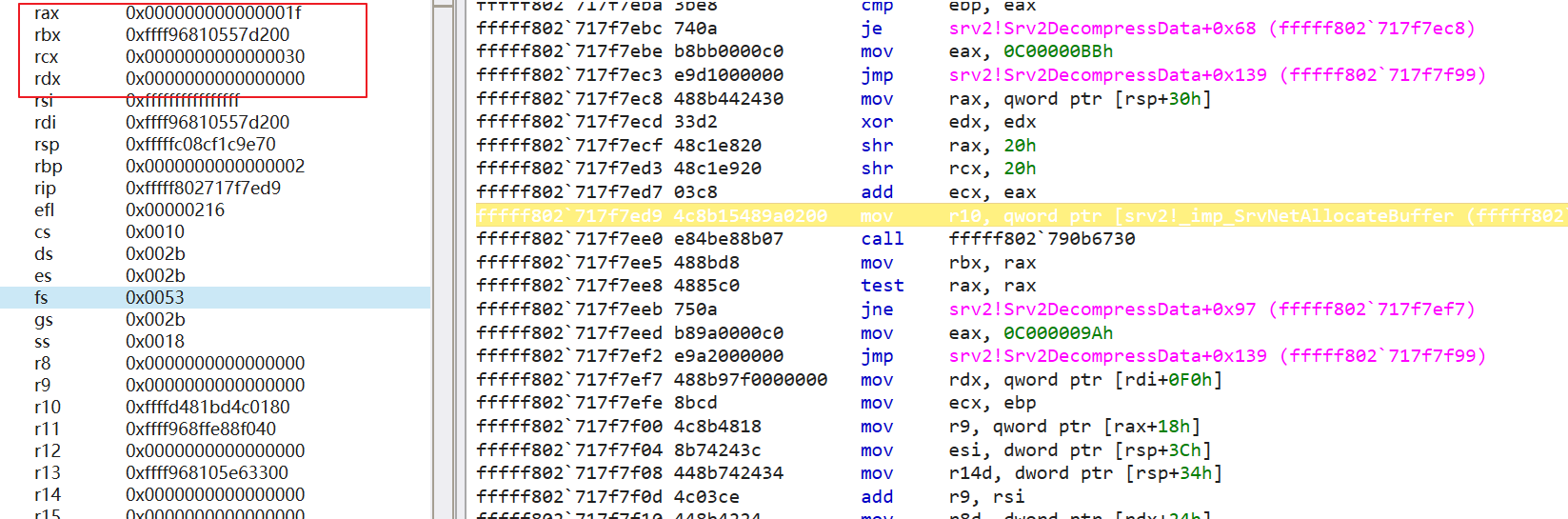The width and height of the screenshot is (1568, 519).
Task: Select the rax register value 0x1f
Action: click(213, 12)
